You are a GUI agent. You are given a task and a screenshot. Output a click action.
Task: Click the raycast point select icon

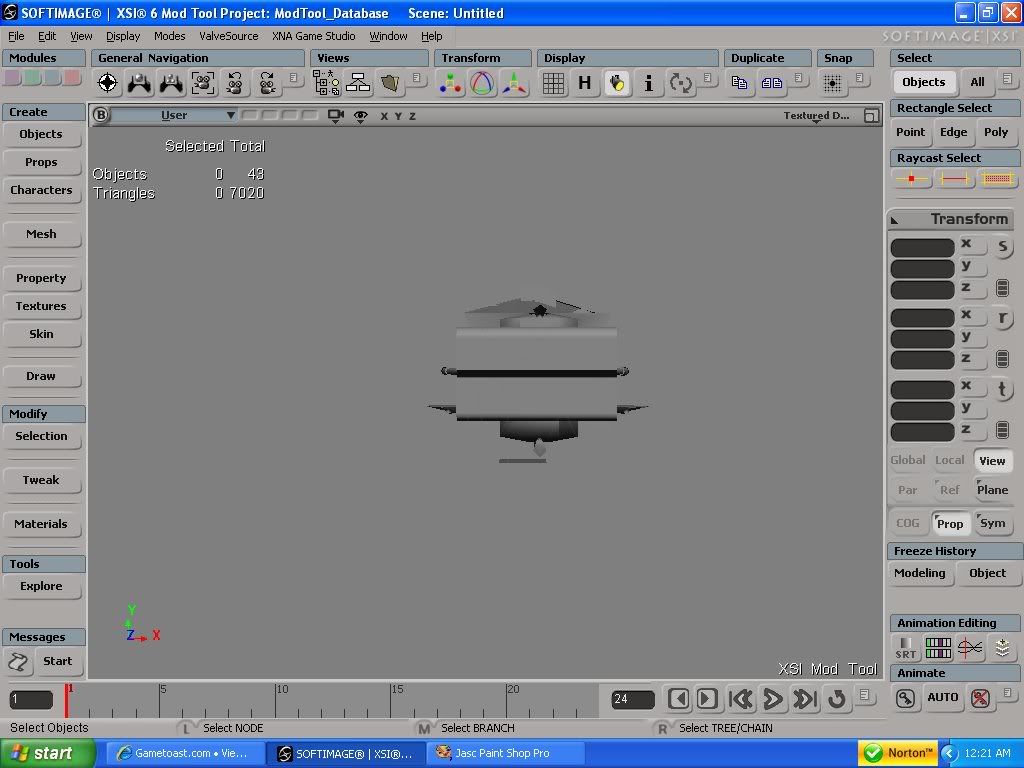[x=911, y=178]
